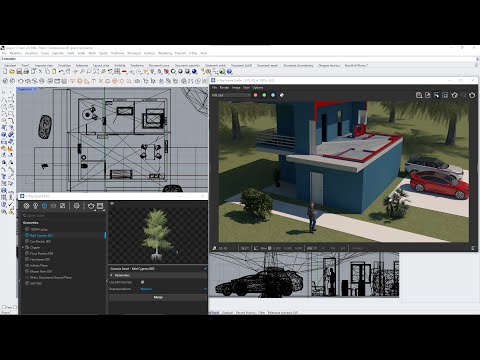Click the Undo arrow in Rhino toolbar

[x=61, y=71]
